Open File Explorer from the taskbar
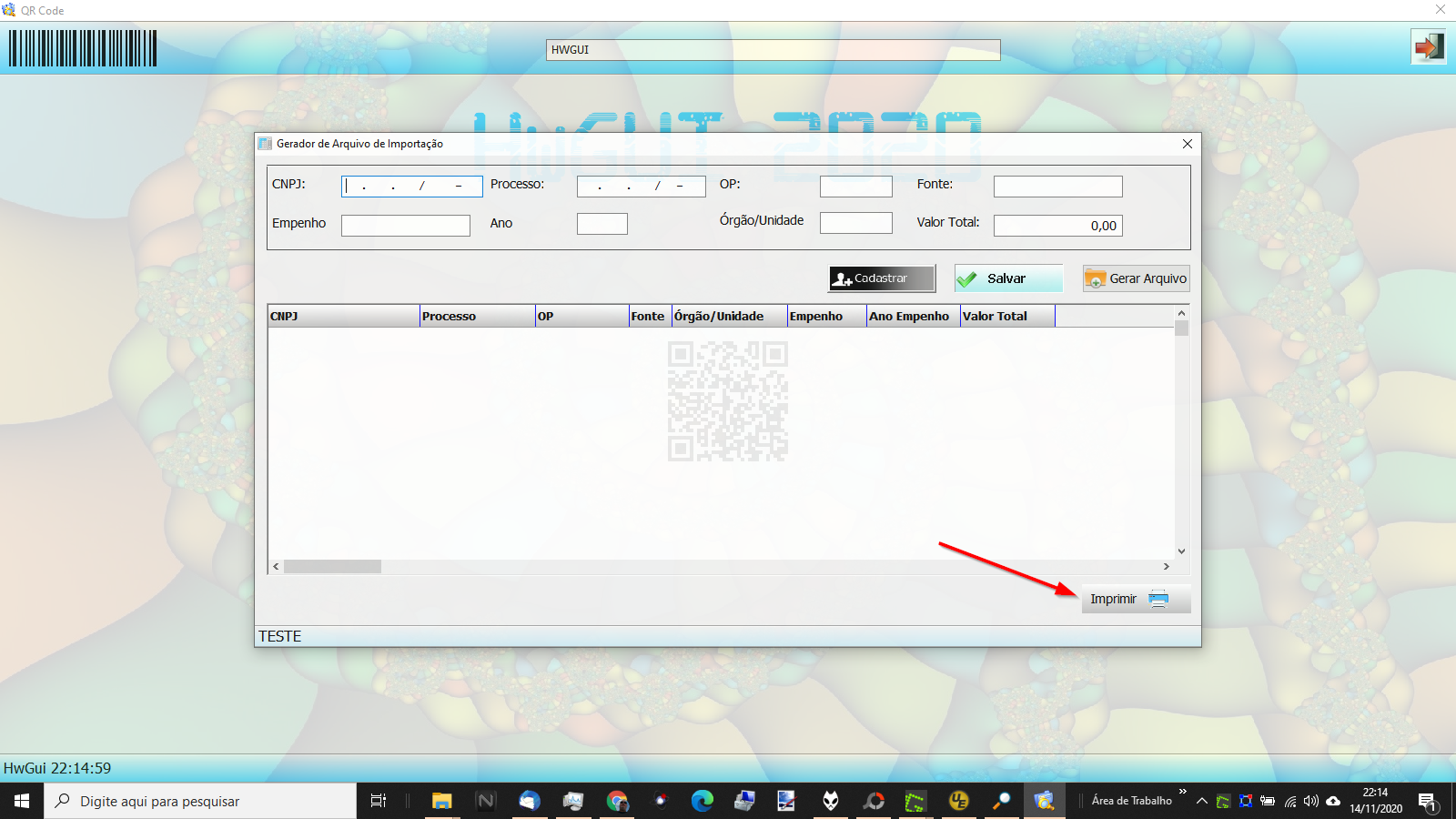Viewport: 1456px width, 819px height. (x=441, y=801)
